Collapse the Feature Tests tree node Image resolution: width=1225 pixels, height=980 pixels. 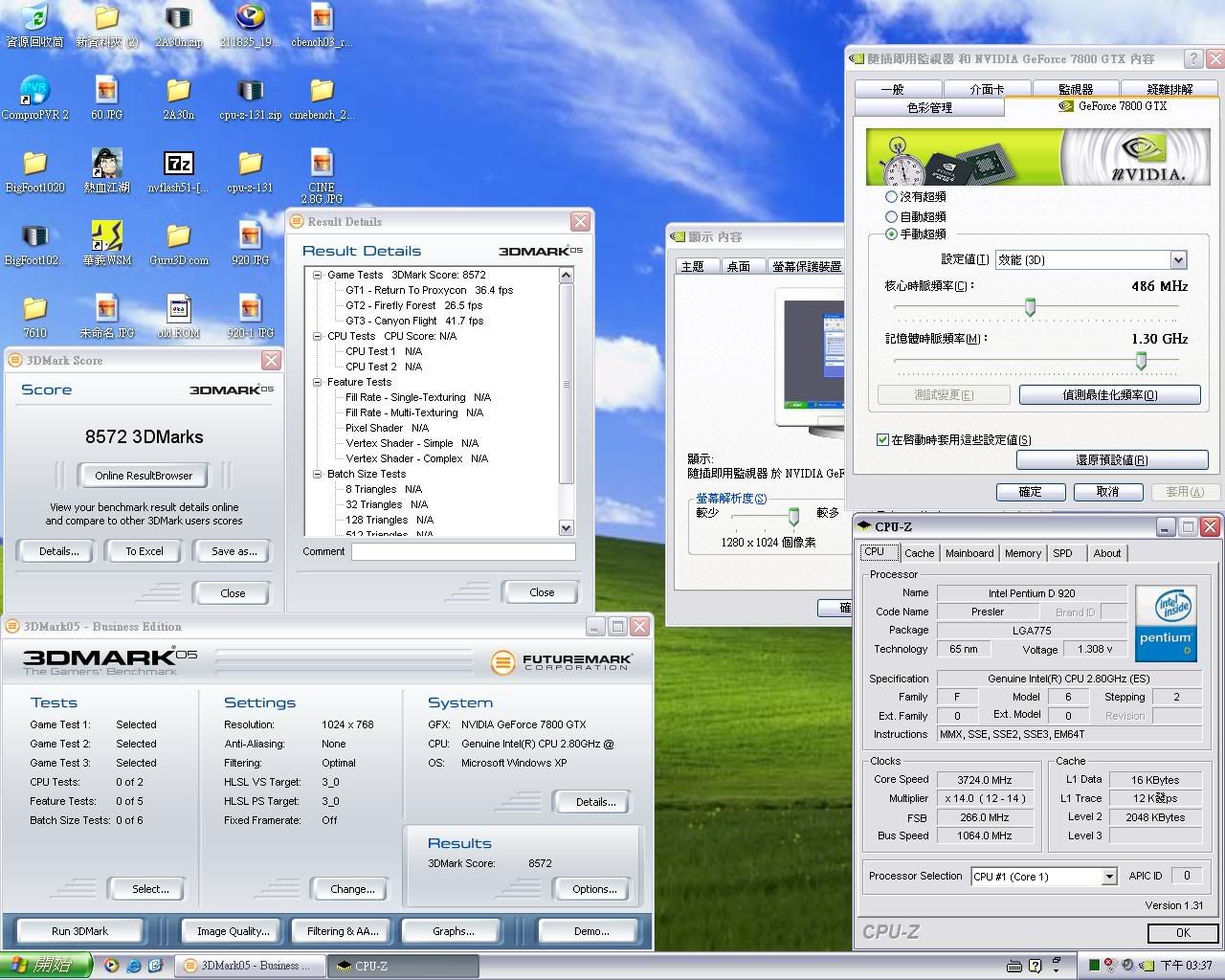[318, 382]
